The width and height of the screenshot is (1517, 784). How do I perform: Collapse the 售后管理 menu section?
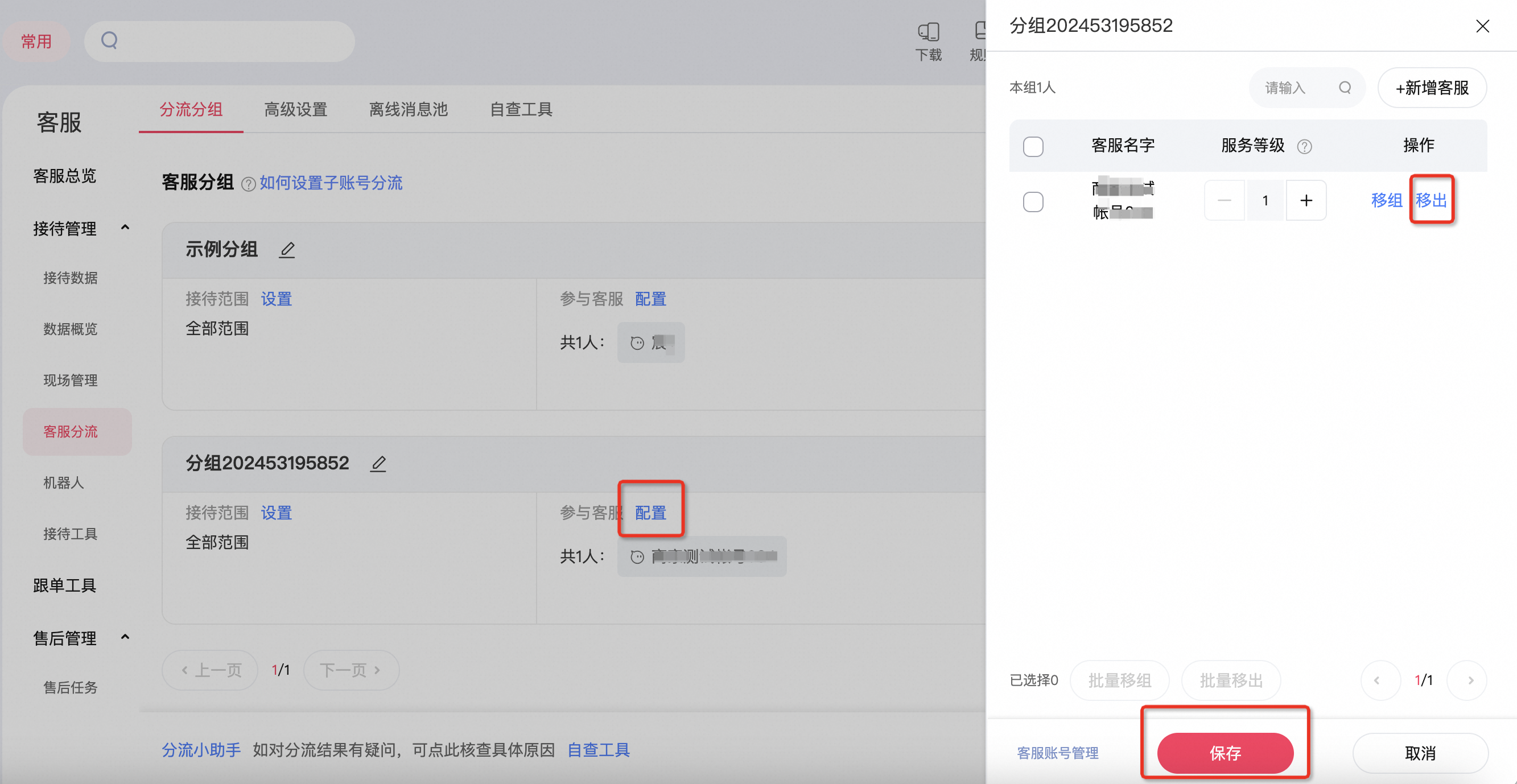[x=125, y=637]
